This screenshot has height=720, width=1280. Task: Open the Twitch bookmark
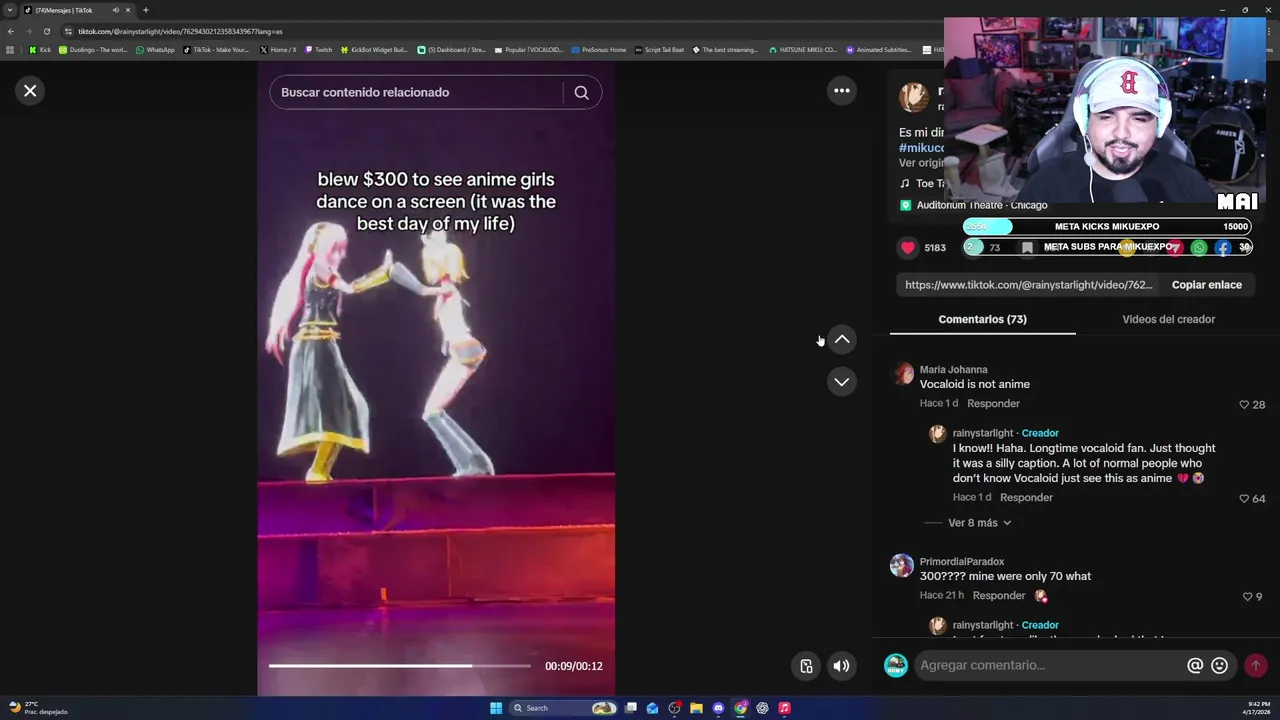pyautogui.click(x=319, y=50)
